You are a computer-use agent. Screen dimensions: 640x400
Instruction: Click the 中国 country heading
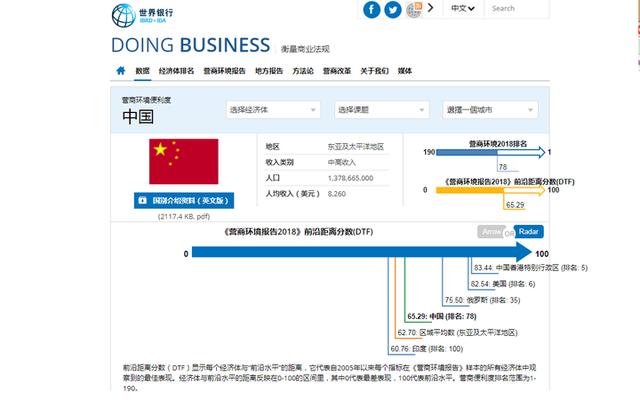pos(138,117)
